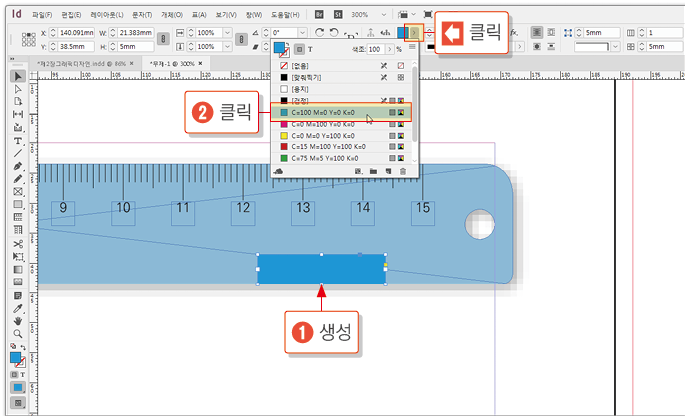Image resolution: width=685 pixels, height=416 pixels.
Task: Open Adobe Stock via St icon
Action: (338, 14)
